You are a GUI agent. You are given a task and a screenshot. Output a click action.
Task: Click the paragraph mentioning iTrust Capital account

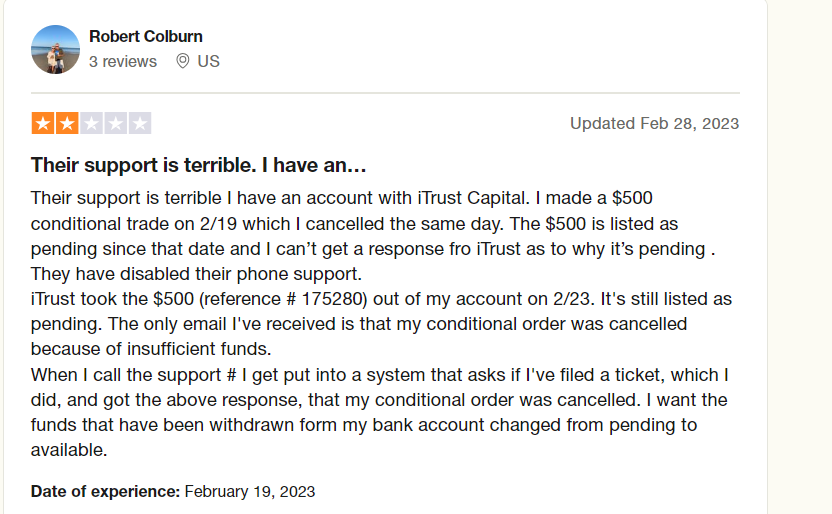(x=373, y=236)
